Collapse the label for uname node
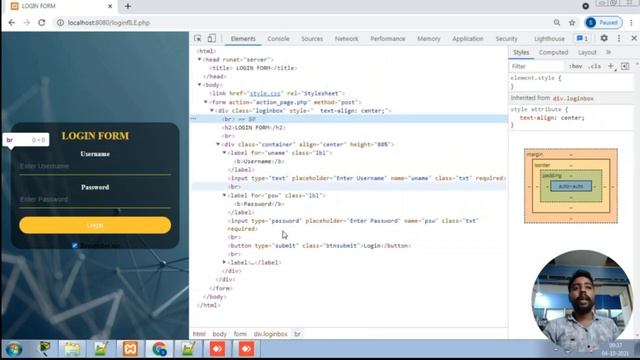Image resolution: width=640 pixels, height=360 pixels. coord(224,153)
